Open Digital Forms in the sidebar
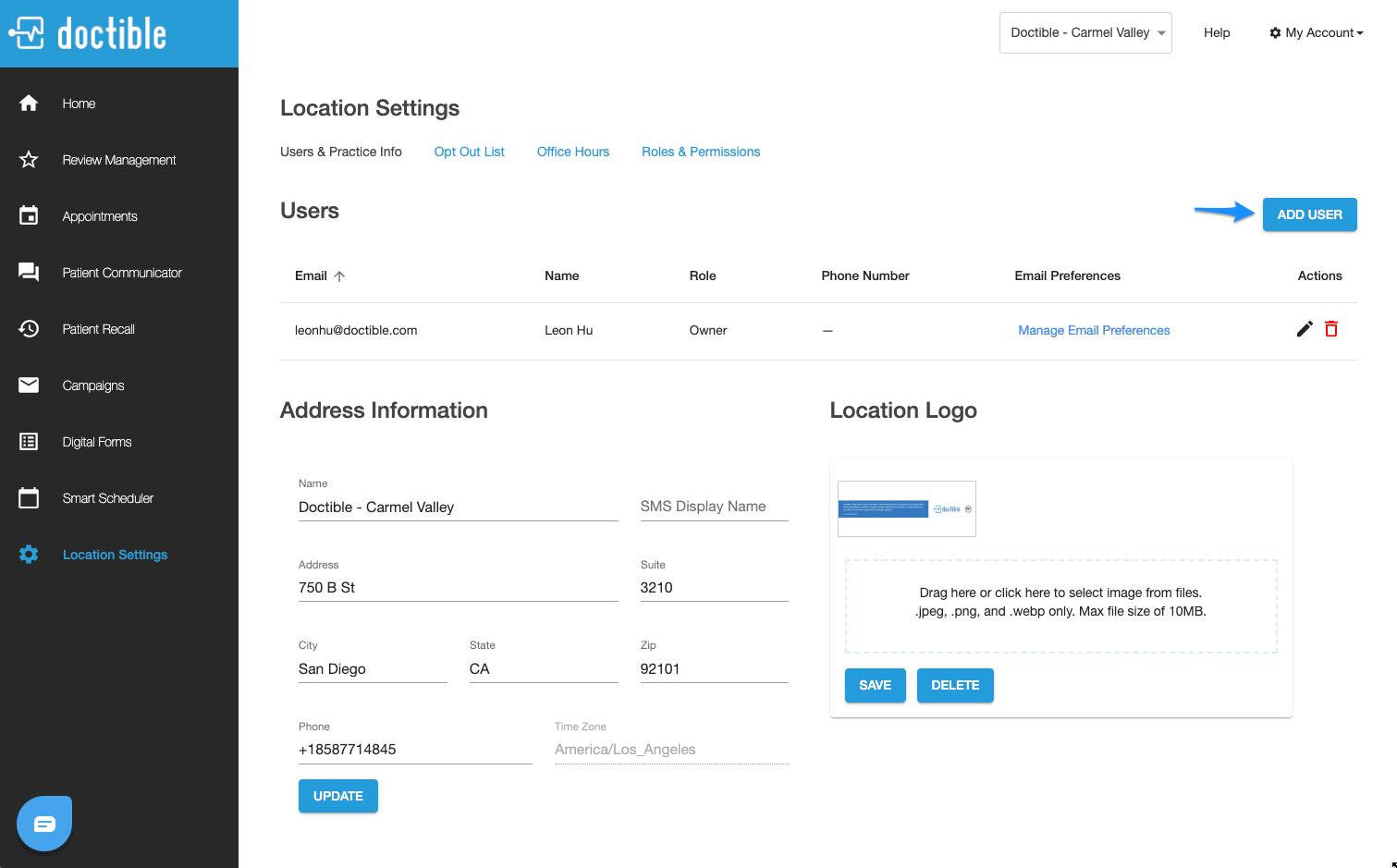The width and height of the screenshot is (1397, 868). (x=97, y=442)
